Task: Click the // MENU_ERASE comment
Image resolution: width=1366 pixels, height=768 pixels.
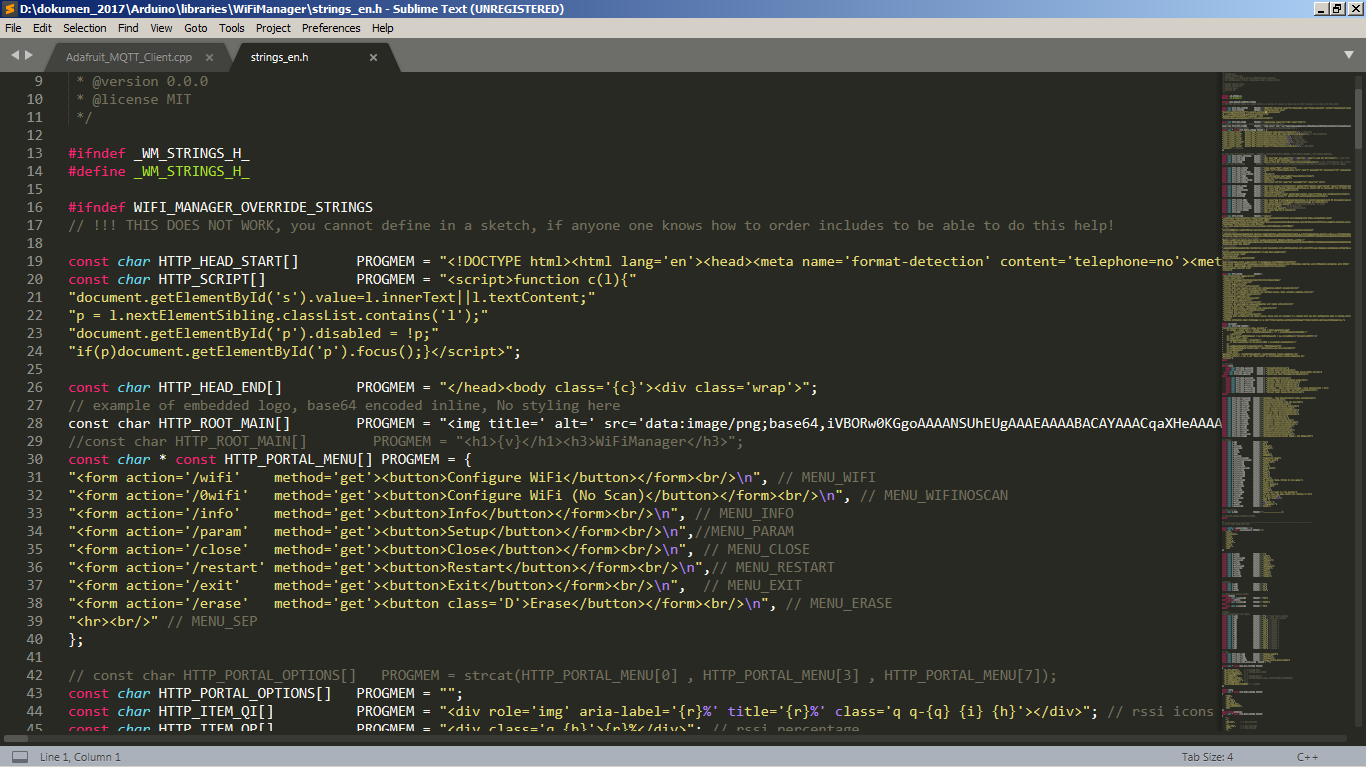Action: pyautogui.click(x=839, y=603)
